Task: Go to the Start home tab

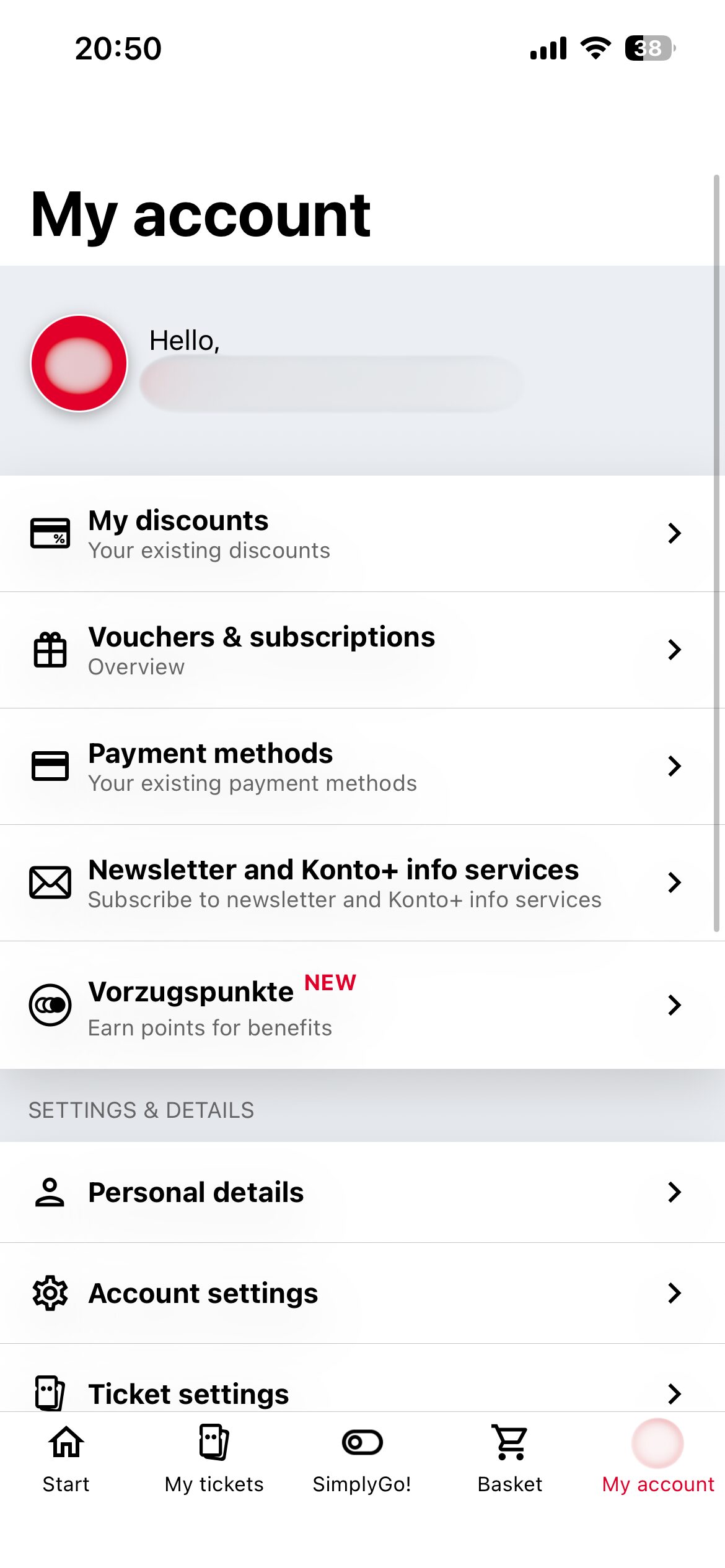Action: tap(66, 1458)
